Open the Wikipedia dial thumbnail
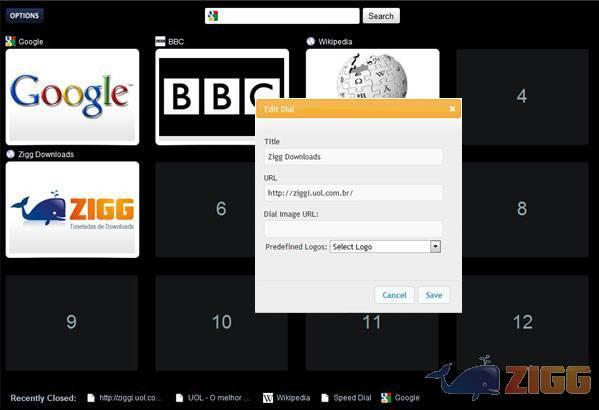The image size is (599, 410). 372,73
